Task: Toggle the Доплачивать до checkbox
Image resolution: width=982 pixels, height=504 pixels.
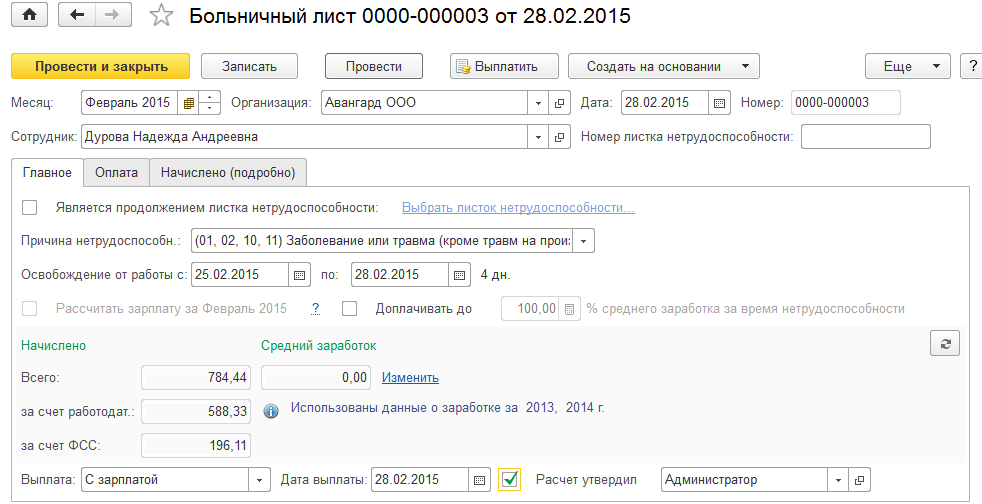Action: (350, 308)
